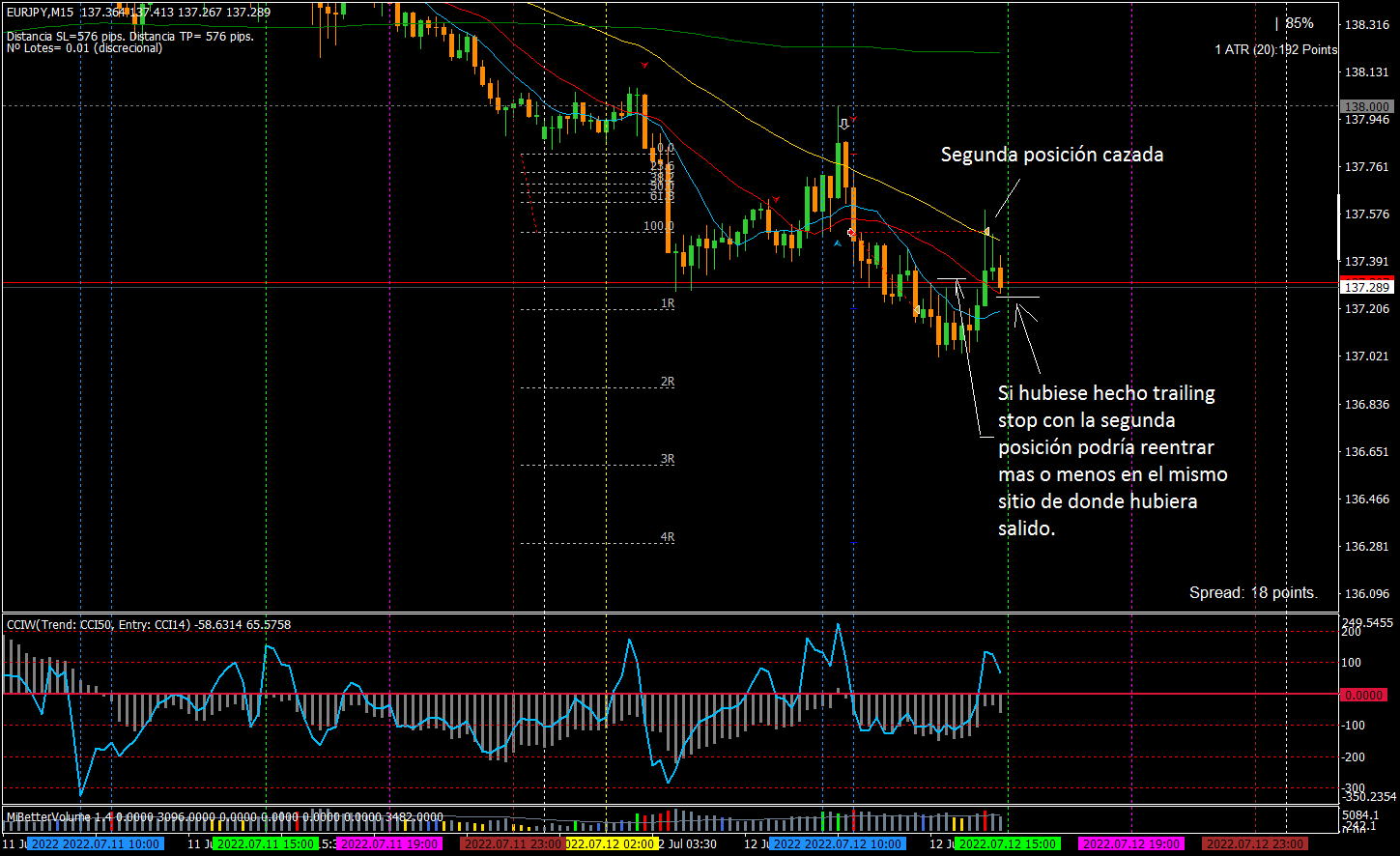Screen dimensions: 1400x856
Task: Select the 1R target level label
Action: click(x=668, y=303)
